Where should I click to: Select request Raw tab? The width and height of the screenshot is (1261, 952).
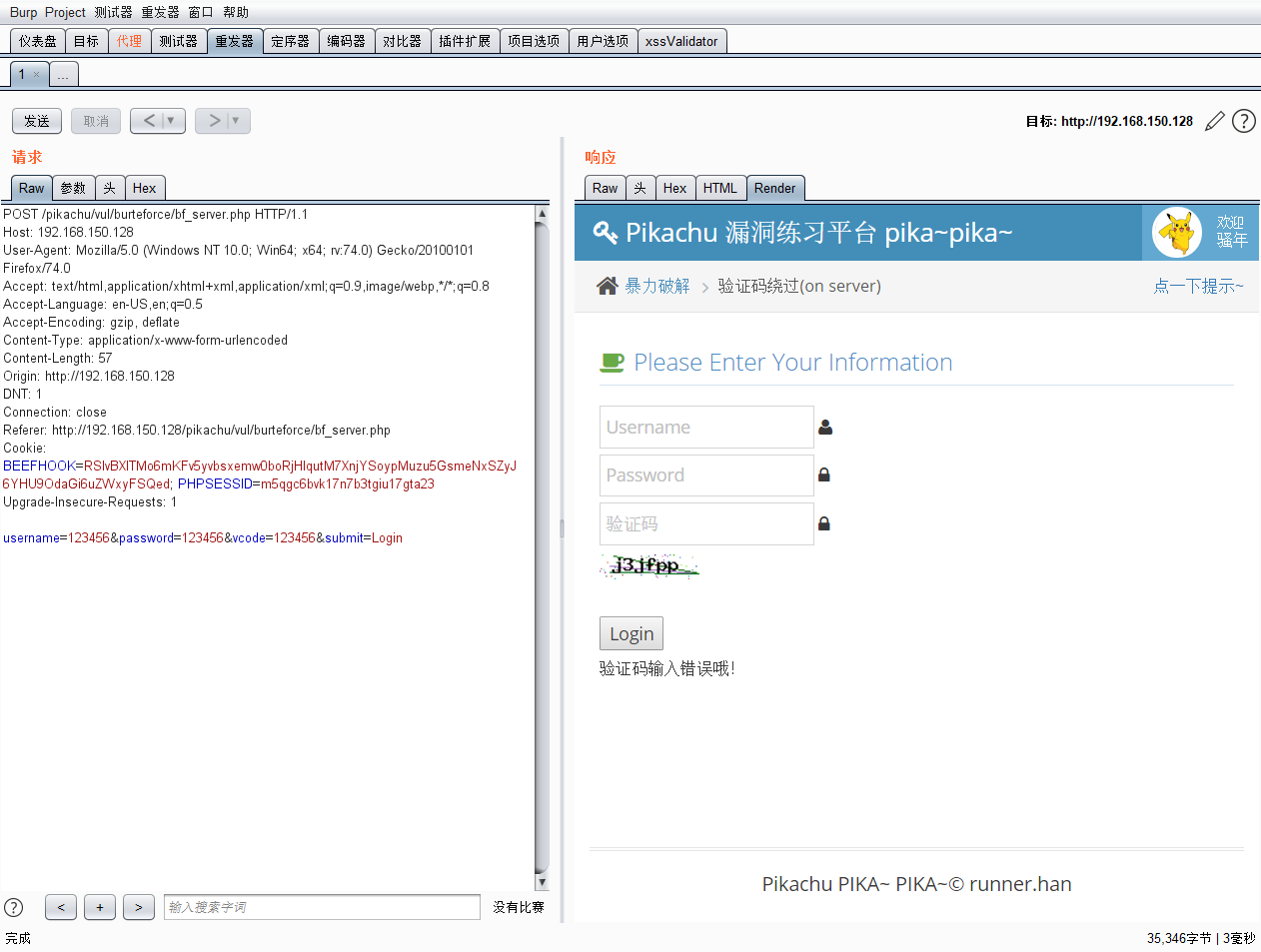click(x=31, y=188)
